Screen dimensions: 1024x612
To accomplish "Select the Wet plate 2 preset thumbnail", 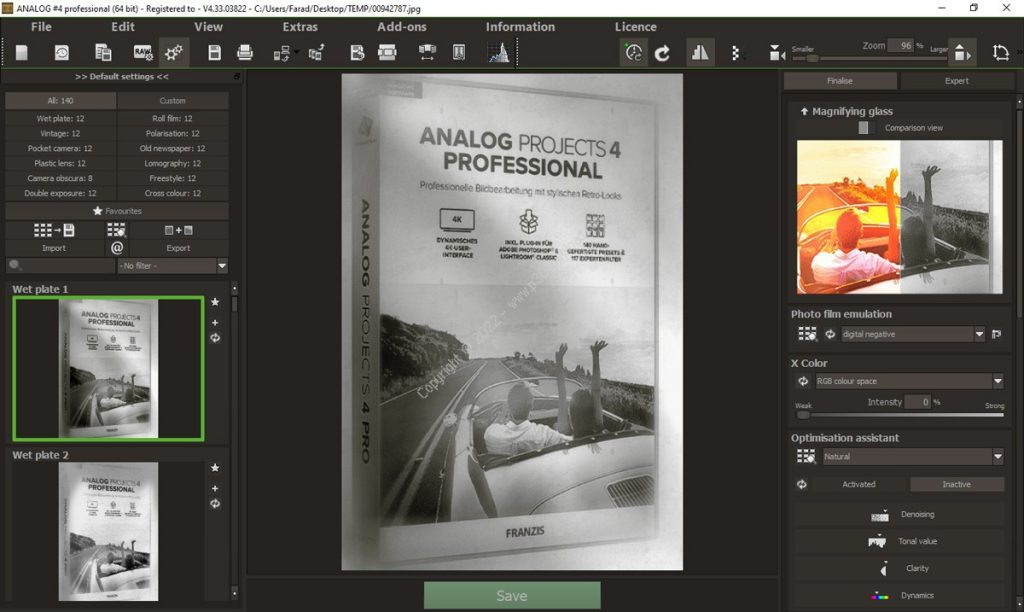I will [108, 531].
